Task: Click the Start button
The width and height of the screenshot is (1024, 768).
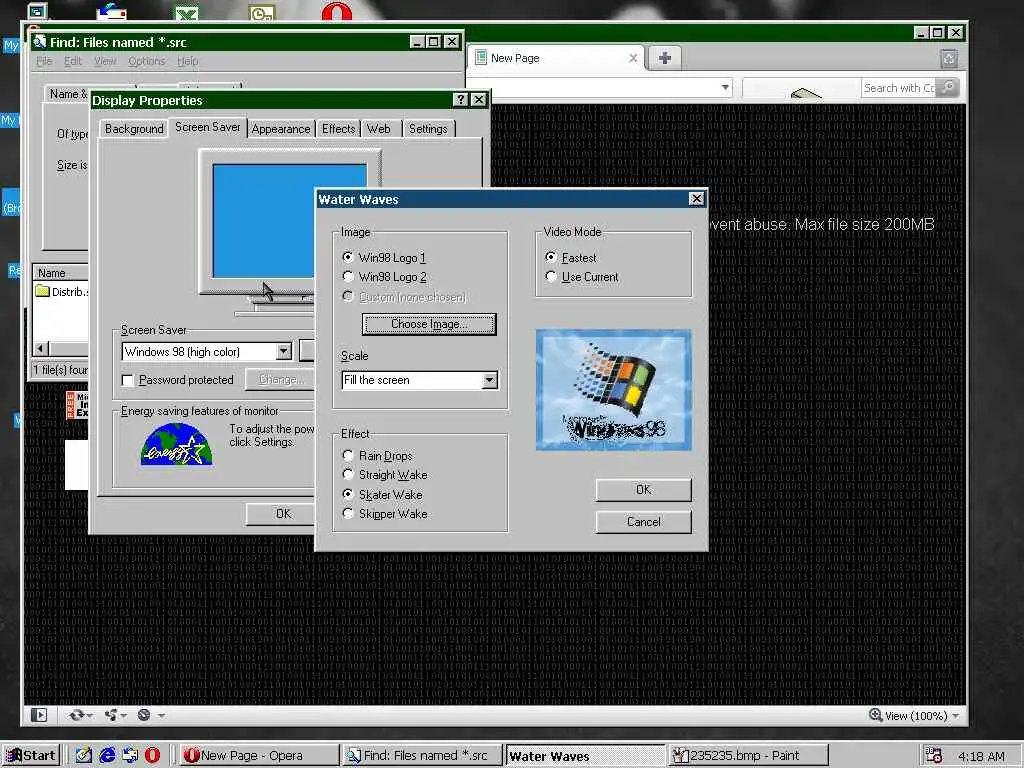Action: (x=31, y=756)
